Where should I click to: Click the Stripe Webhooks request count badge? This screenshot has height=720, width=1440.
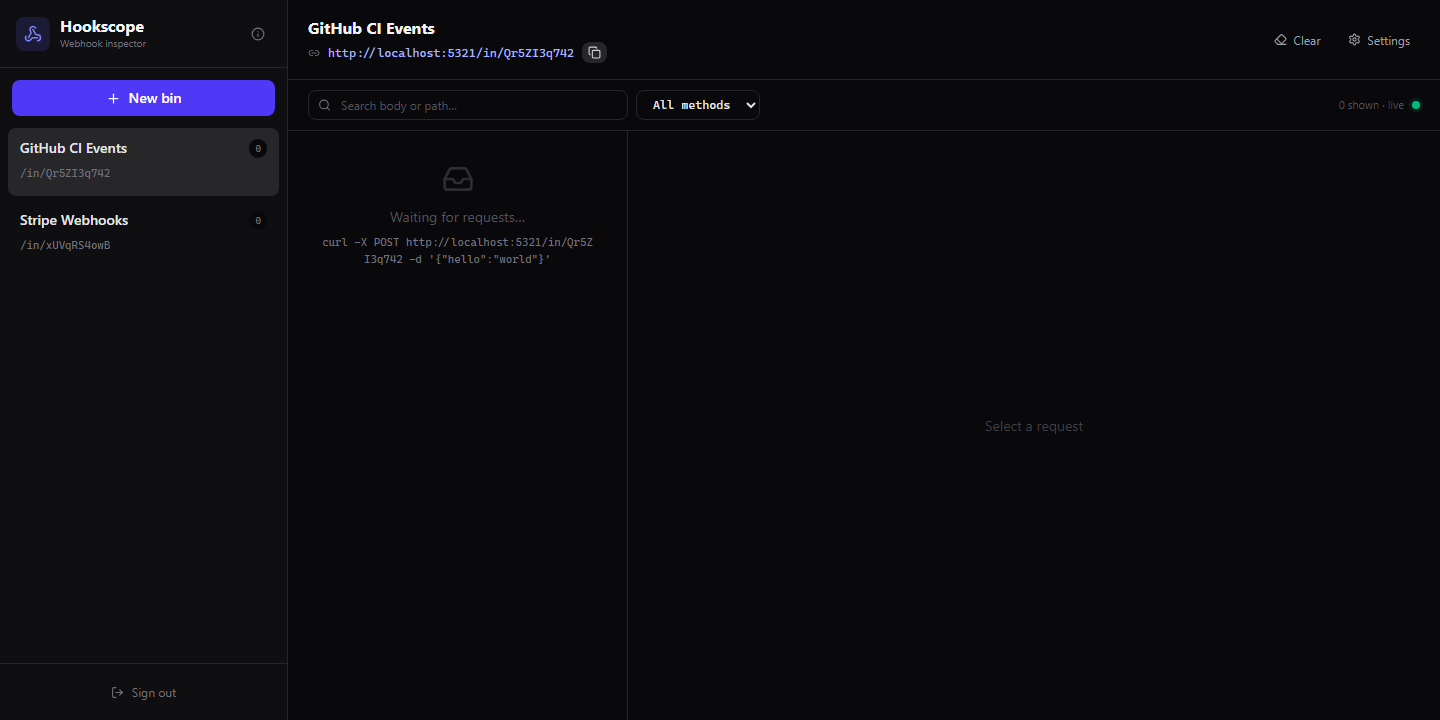click(x=258, y=221)
